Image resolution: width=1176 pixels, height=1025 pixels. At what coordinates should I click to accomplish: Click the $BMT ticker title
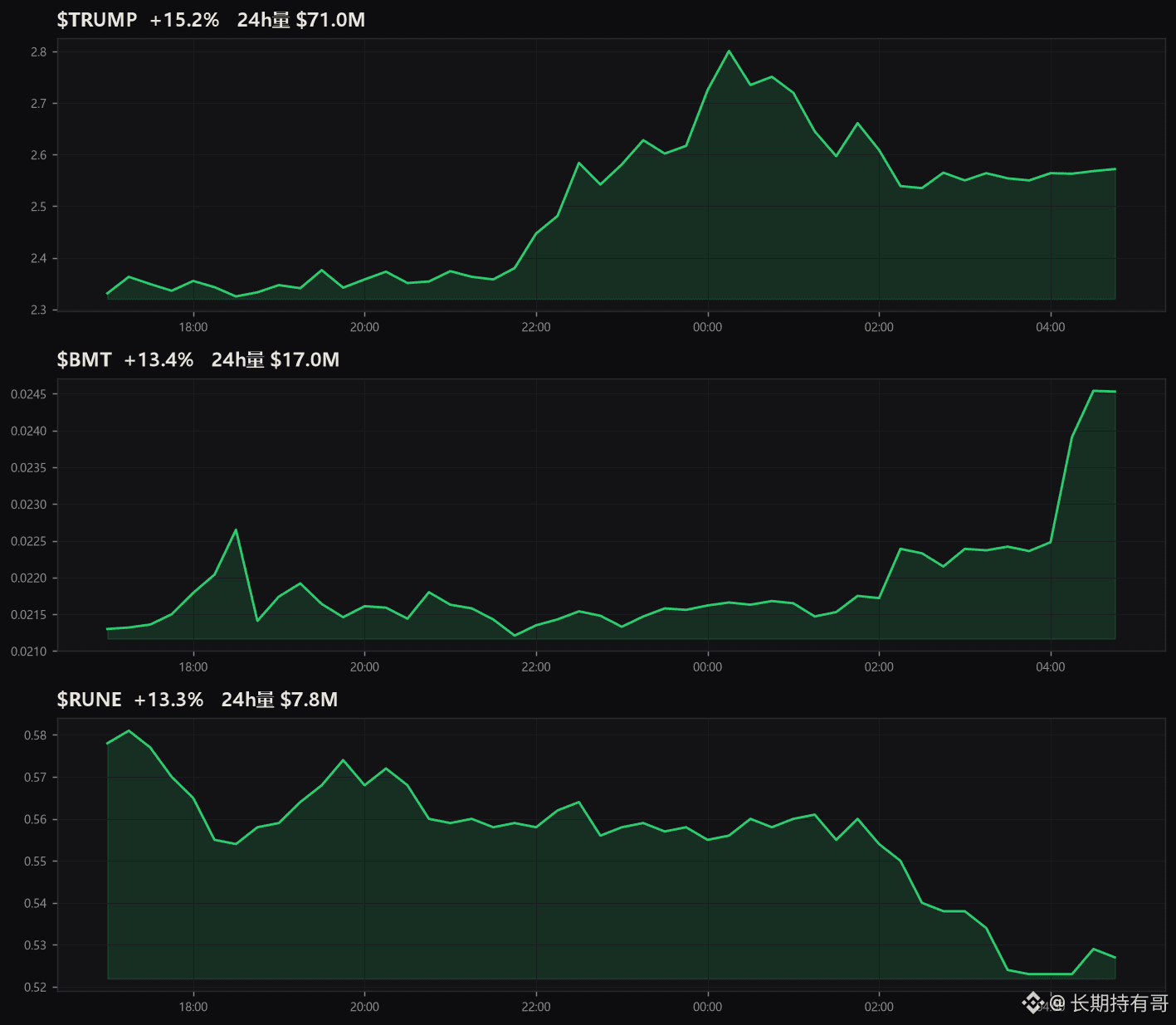point(84,359)
